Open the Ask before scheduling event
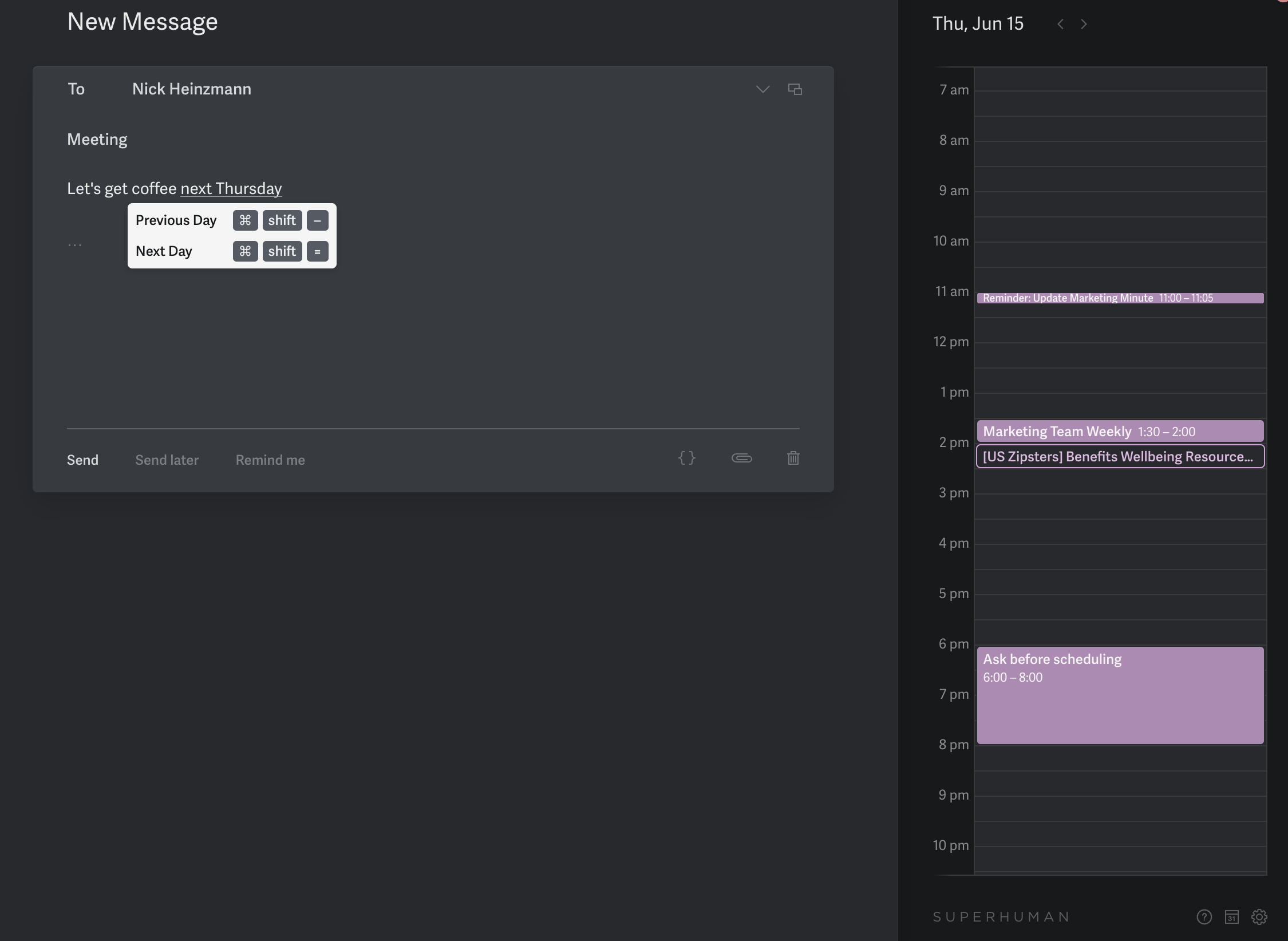This screenshot has height=941, width=1288. point(1119,695)
